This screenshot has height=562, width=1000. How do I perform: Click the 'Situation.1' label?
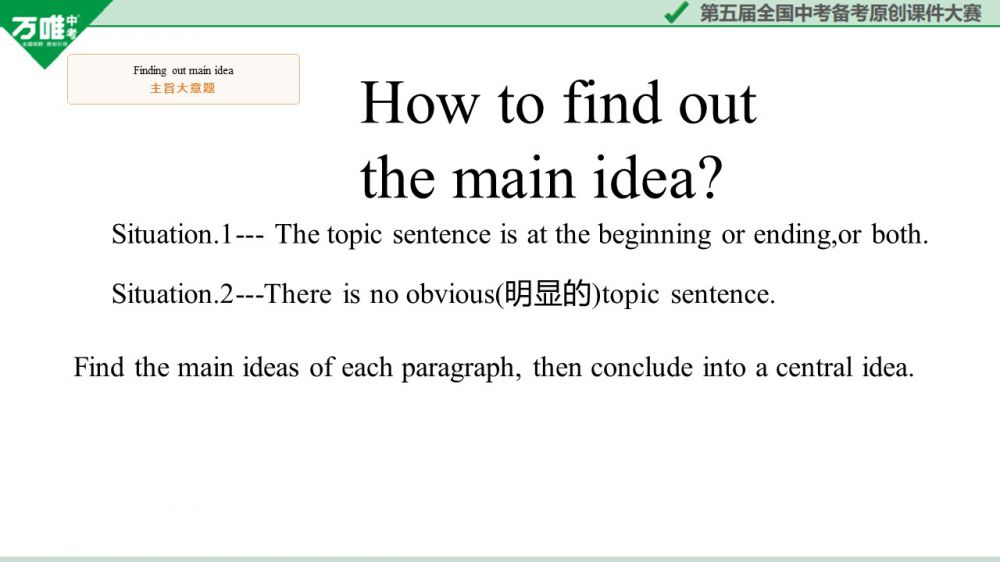[171, 235]
